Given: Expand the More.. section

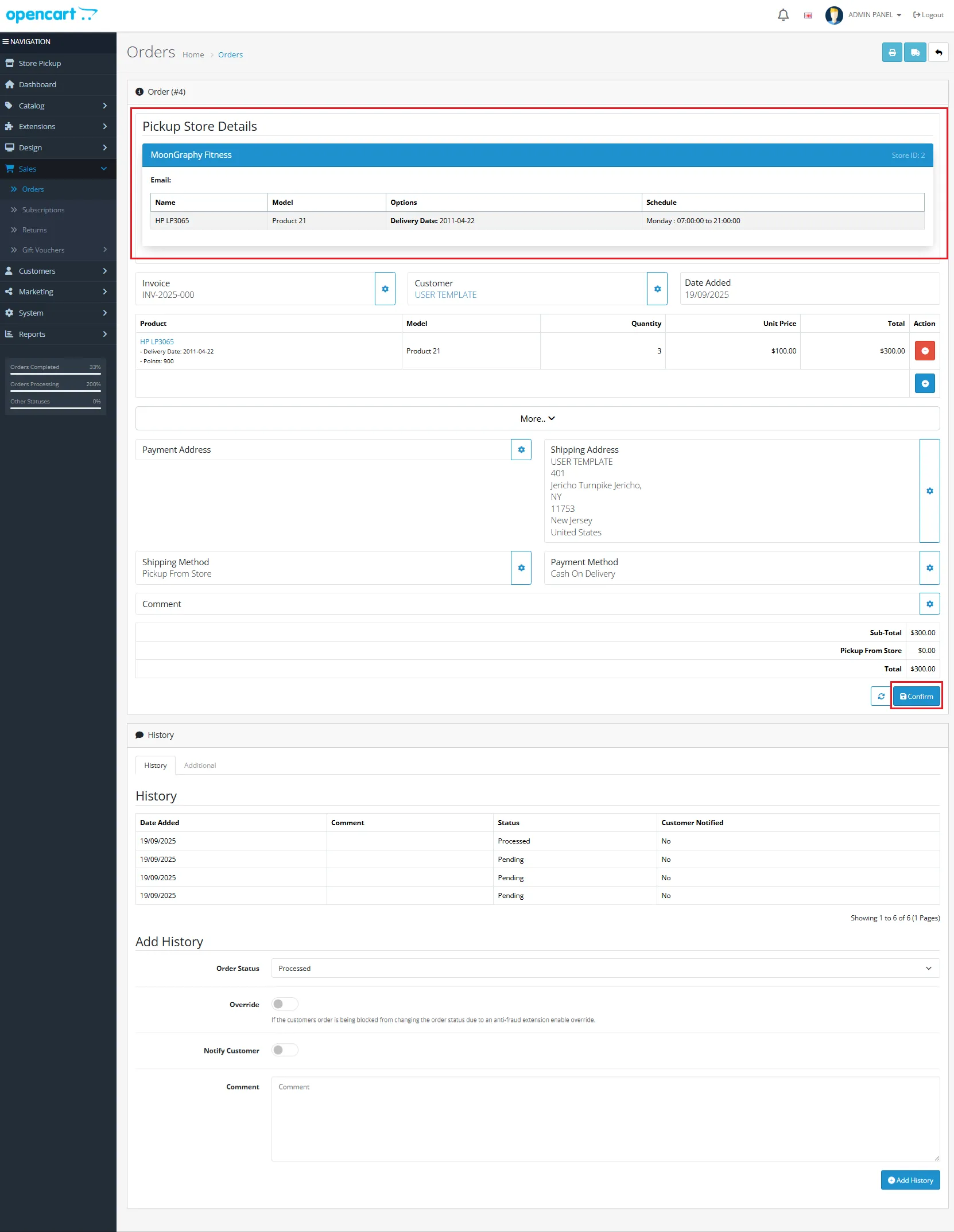Looking at the screenshot, I should 537,419.
